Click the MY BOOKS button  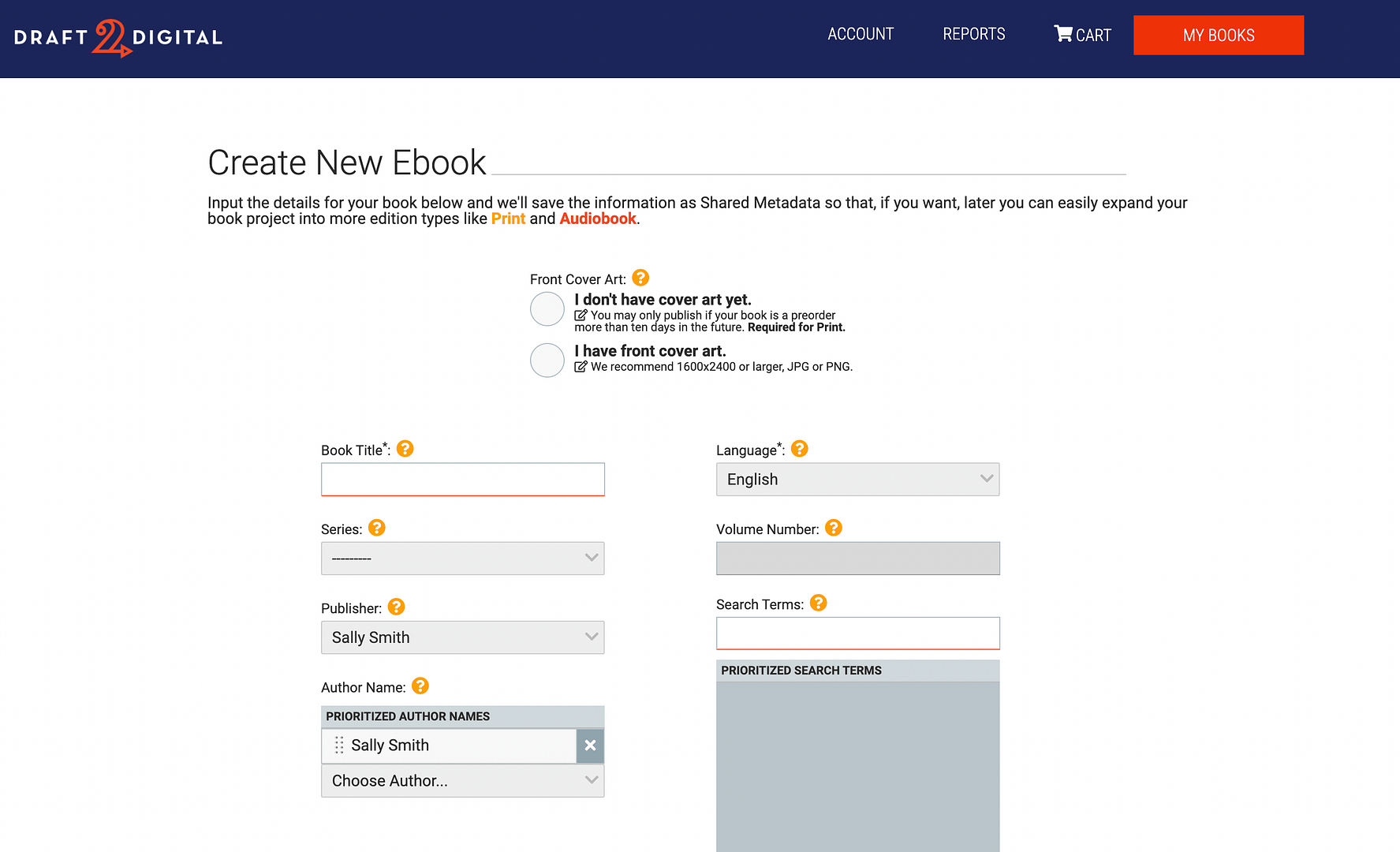1219,35
